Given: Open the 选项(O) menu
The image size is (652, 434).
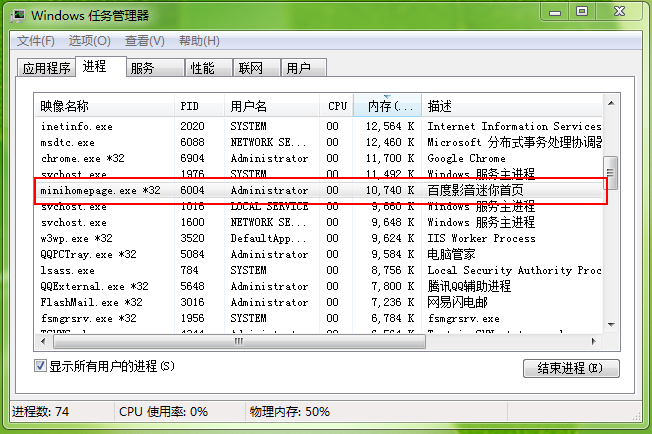Looking at the screenshot, I should 89,41.
